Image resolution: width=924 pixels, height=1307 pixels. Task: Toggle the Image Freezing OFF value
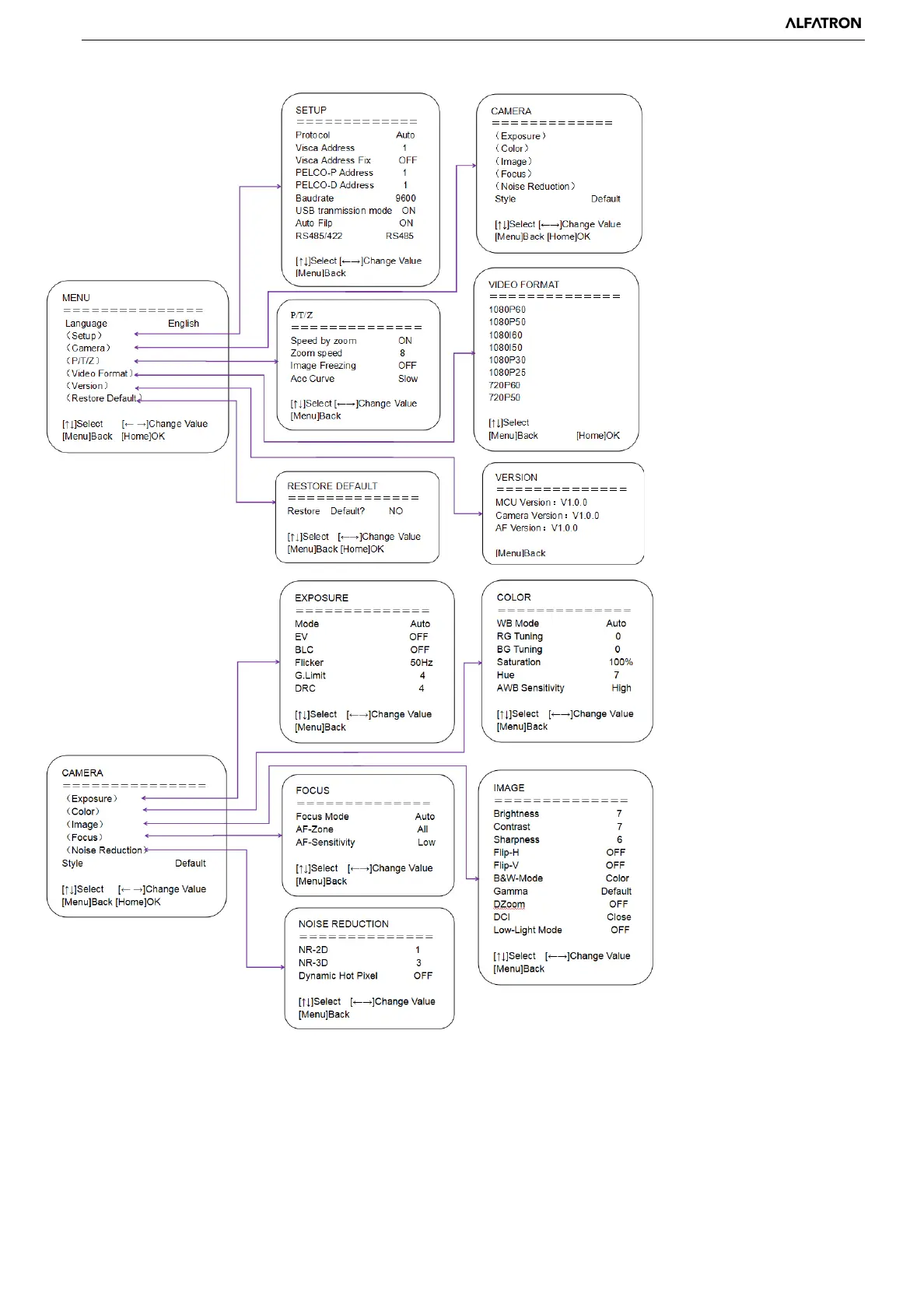(x=408, y=366)
